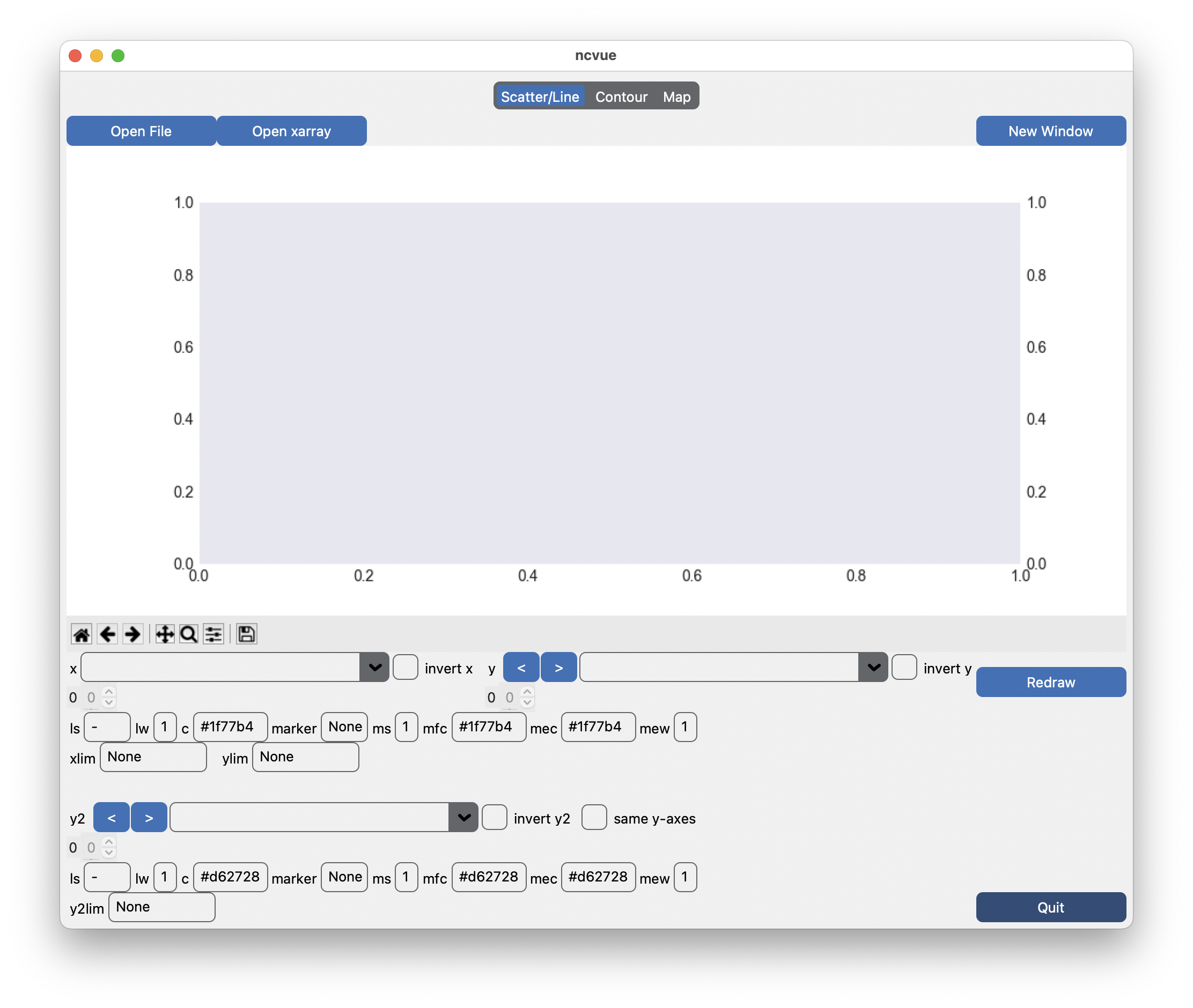Click the back arrow toolbar icon

click(107, 634)
